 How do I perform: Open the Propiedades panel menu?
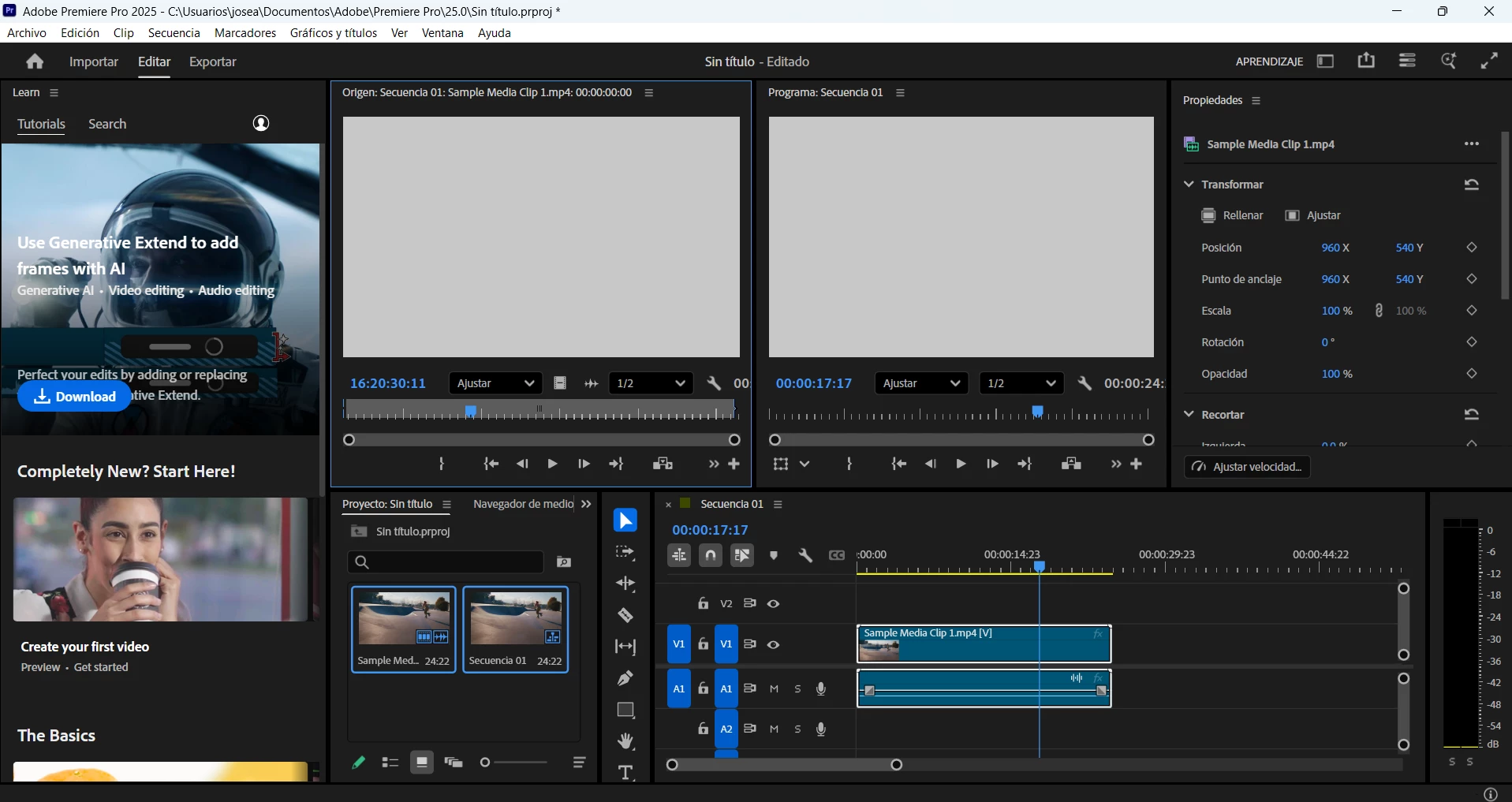(1256, 100)
